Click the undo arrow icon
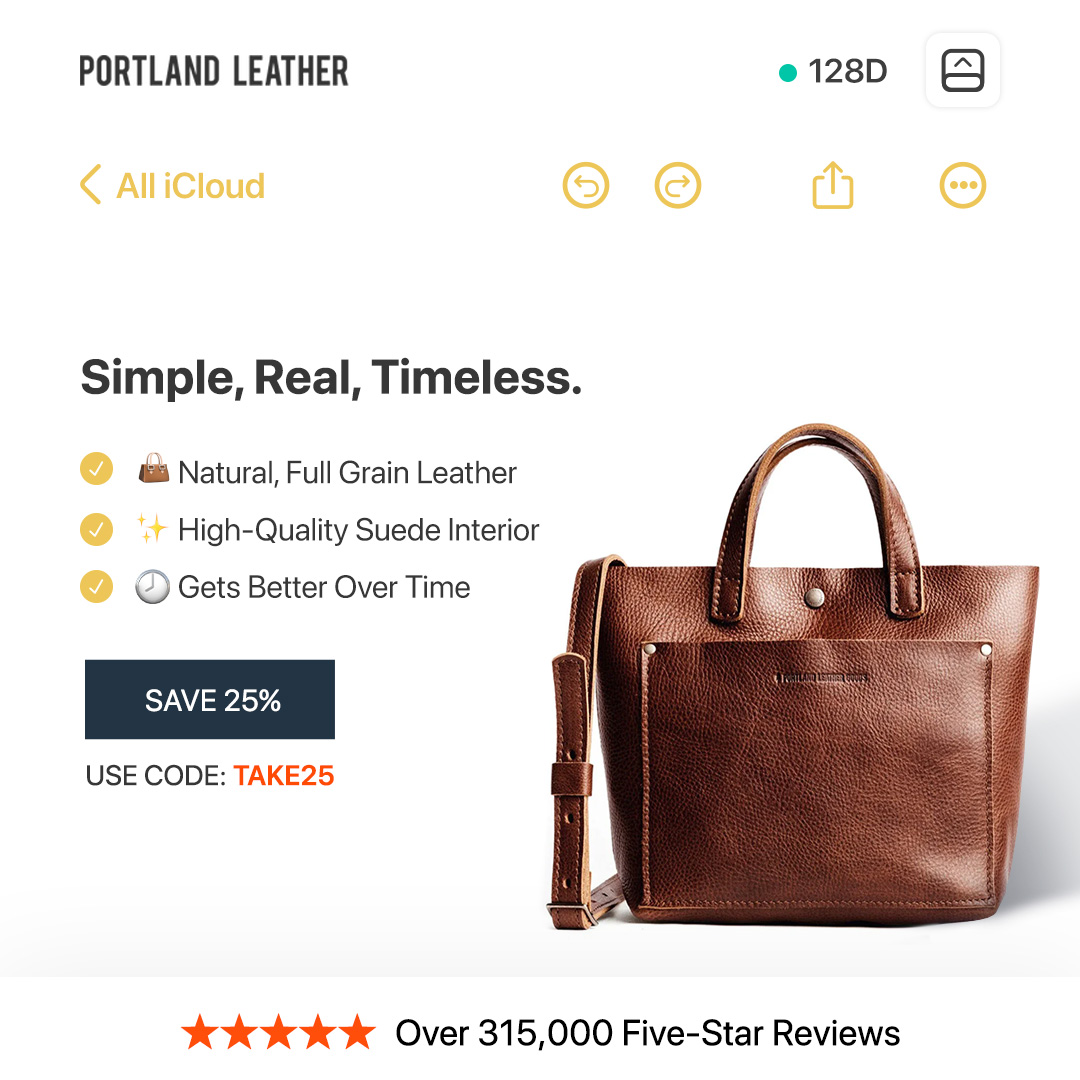Viewport: 1080px width, 1080px height. (x=585, y=185)
